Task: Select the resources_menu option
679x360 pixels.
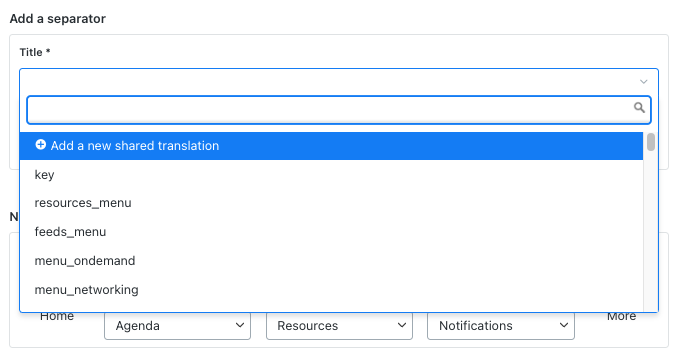Action: pos(331,203)
